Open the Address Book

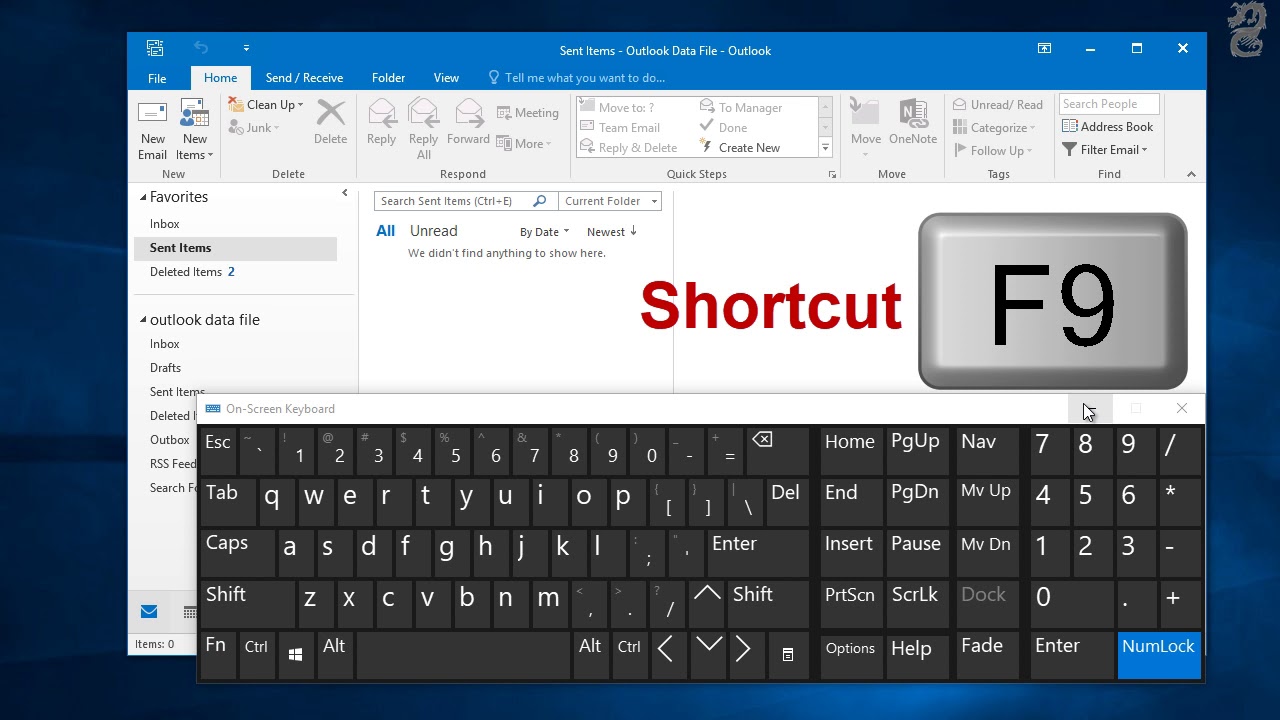[1108, 127]
